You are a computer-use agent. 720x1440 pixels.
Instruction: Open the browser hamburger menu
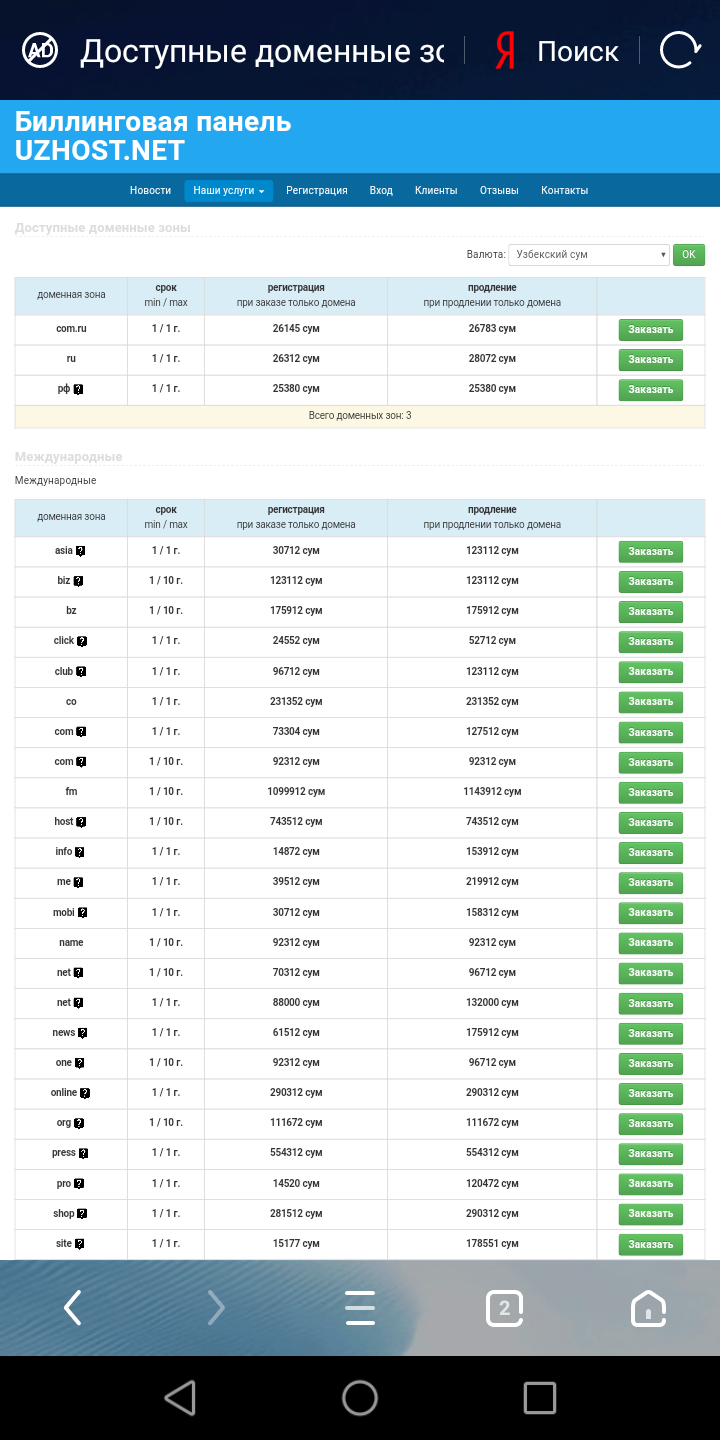[x=359, y=1307]
